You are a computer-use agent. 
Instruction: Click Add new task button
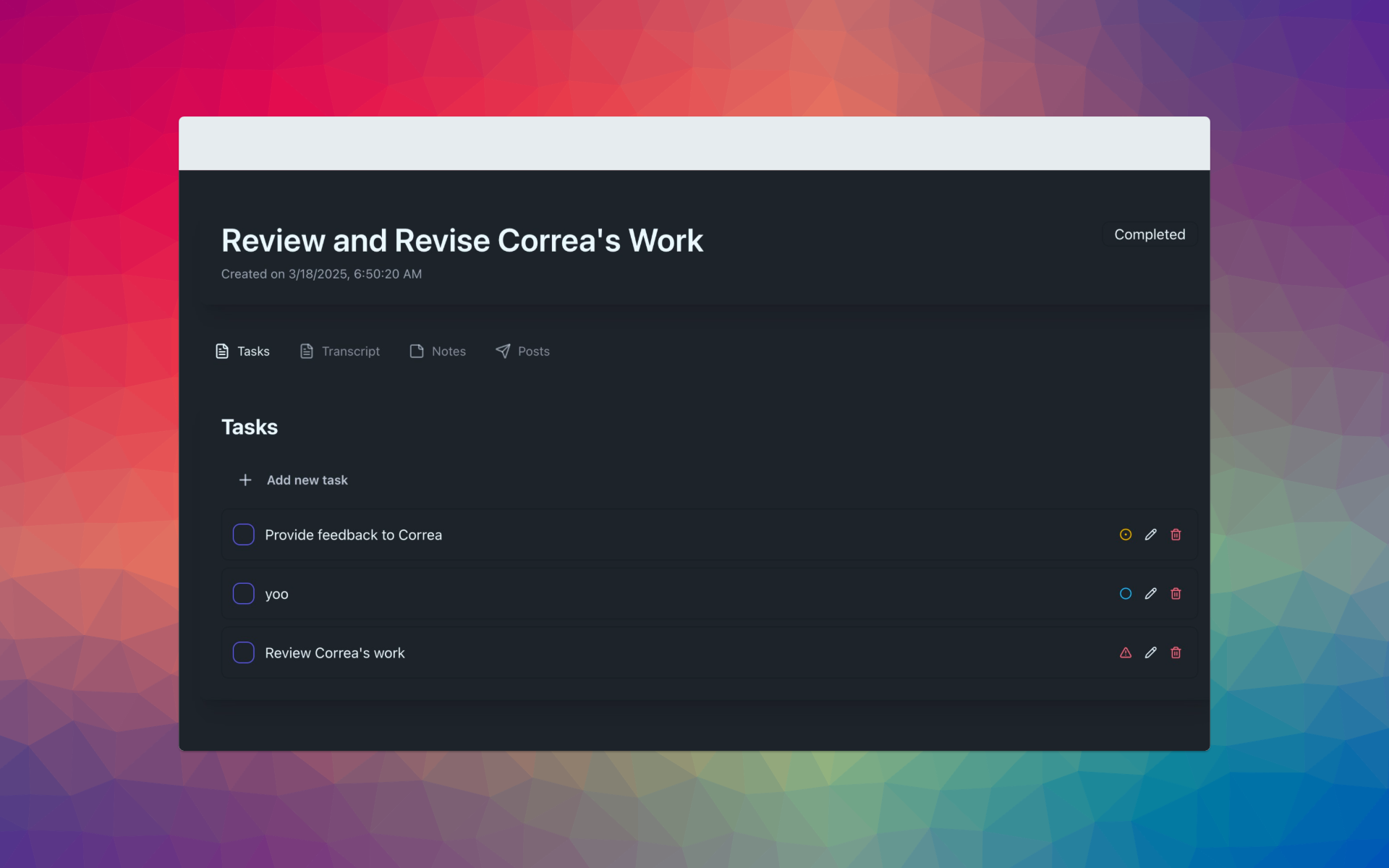307,480
